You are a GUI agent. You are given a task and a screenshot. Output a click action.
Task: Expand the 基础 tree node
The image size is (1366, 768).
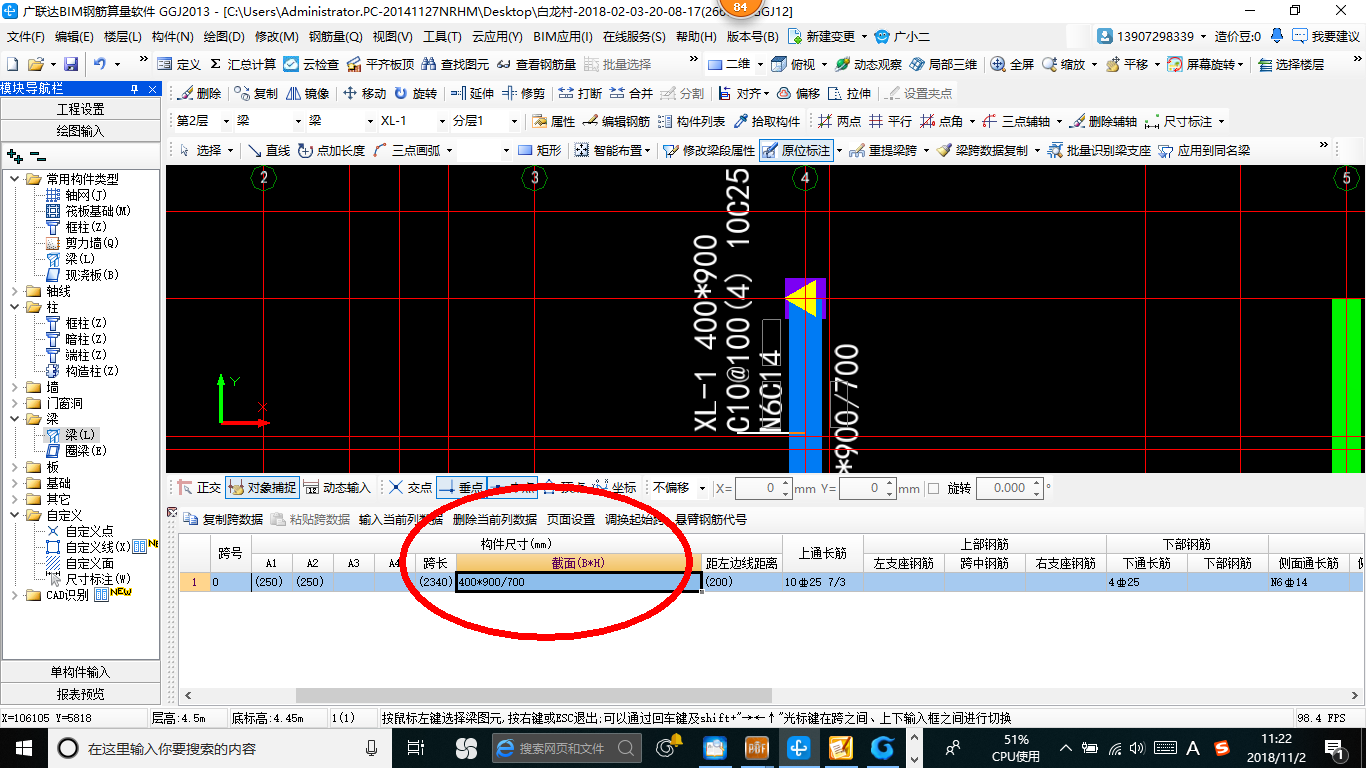(14, 483)
